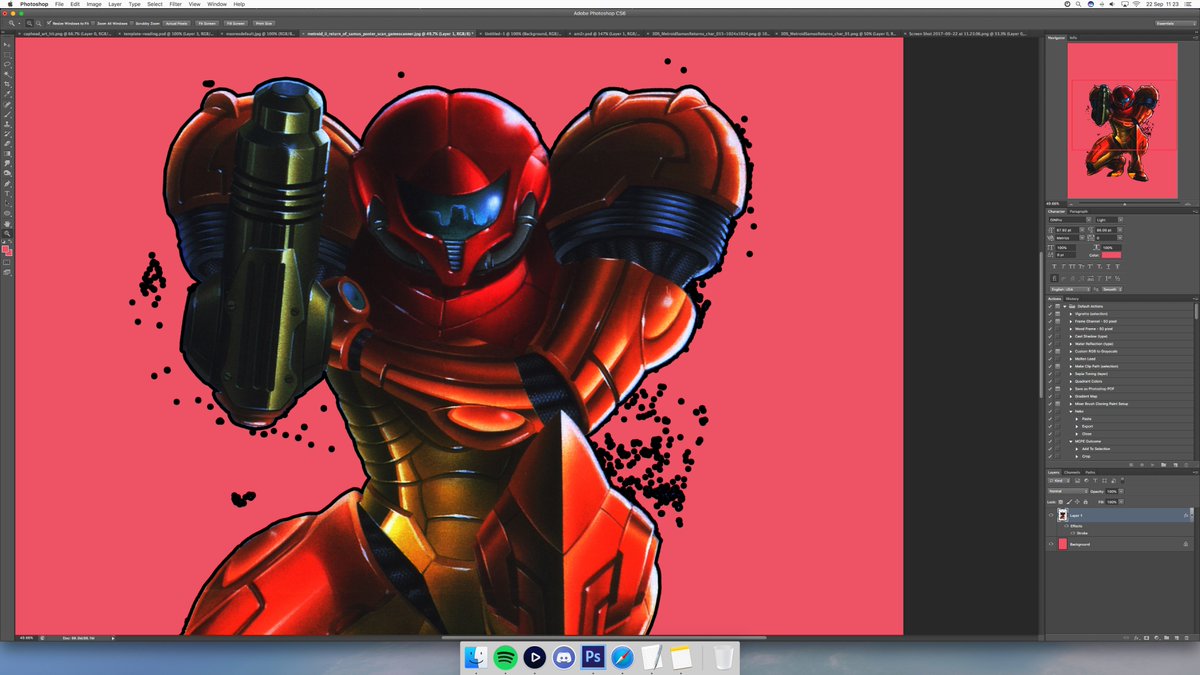Click the Fit Screen button
The image size is (1200, 675).
tap(206, 23)
